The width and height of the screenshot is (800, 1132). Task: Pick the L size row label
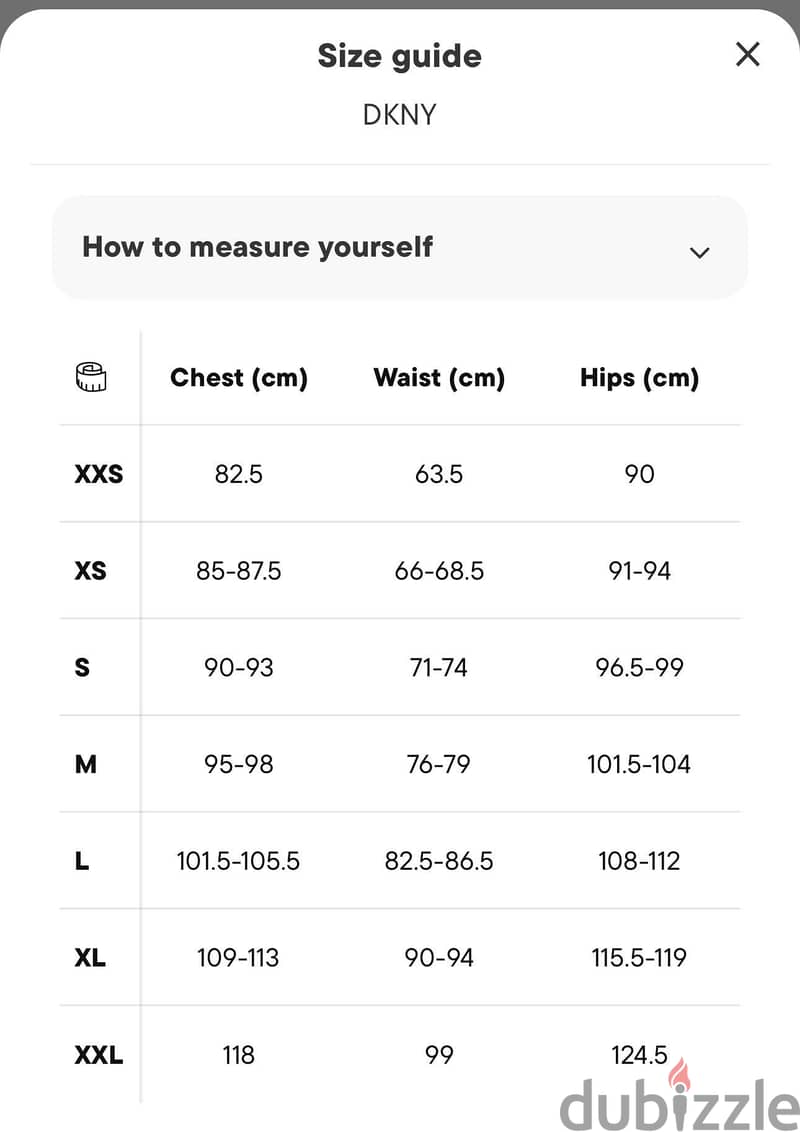pyautogui.click(x=82, y=861)
